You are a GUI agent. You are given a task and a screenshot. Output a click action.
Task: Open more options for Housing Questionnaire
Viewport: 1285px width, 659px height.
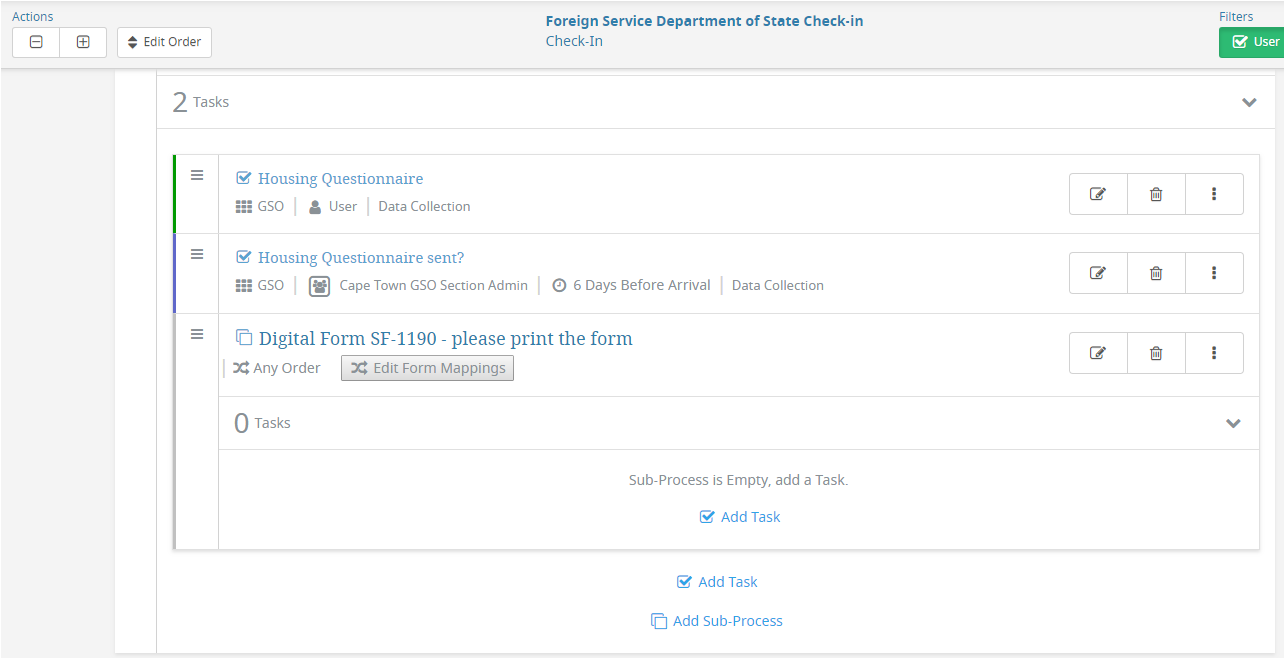coord(1214,194)
